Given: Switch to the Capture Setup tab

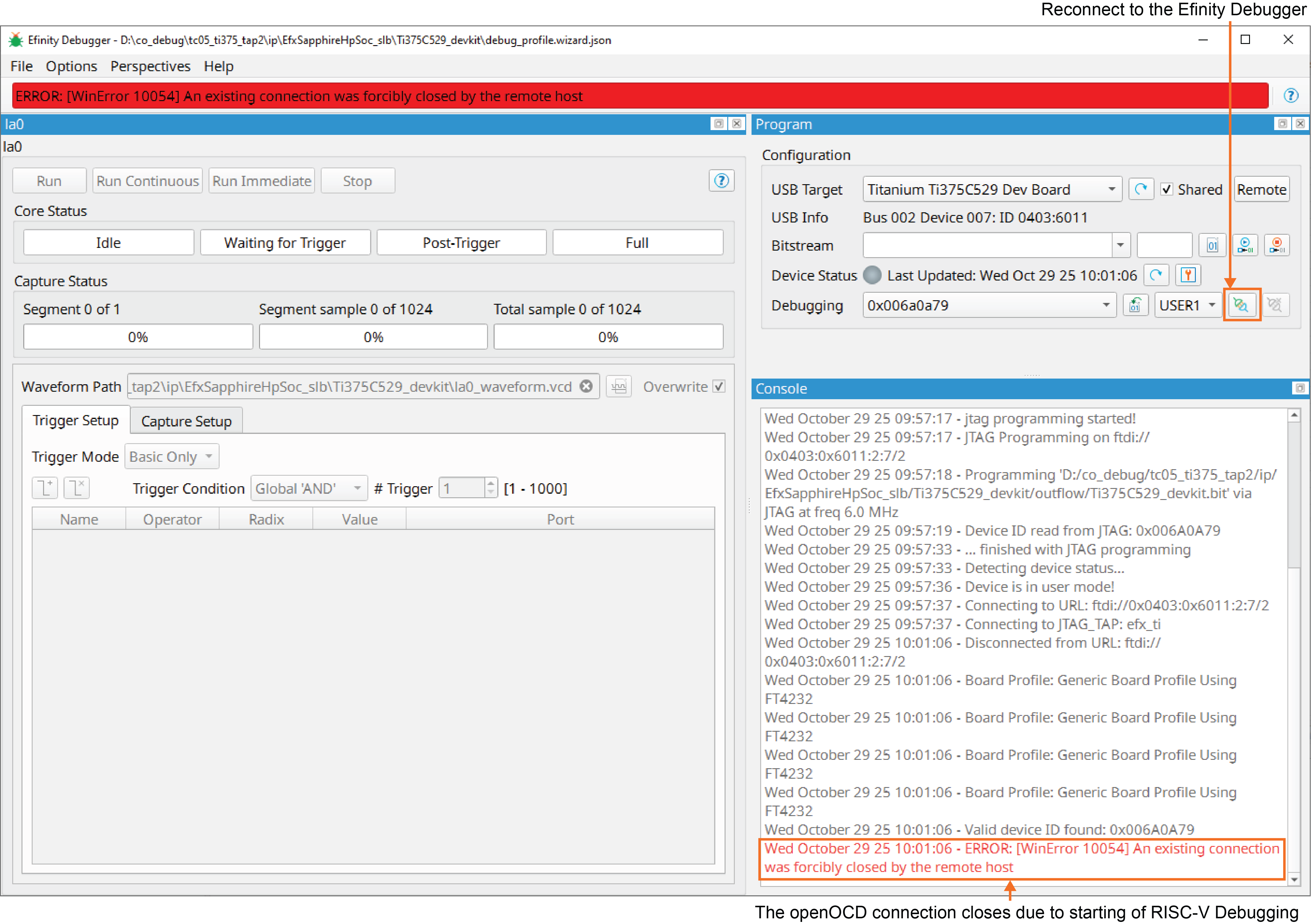Looking at the screenshot, I should tap(186, 421).
